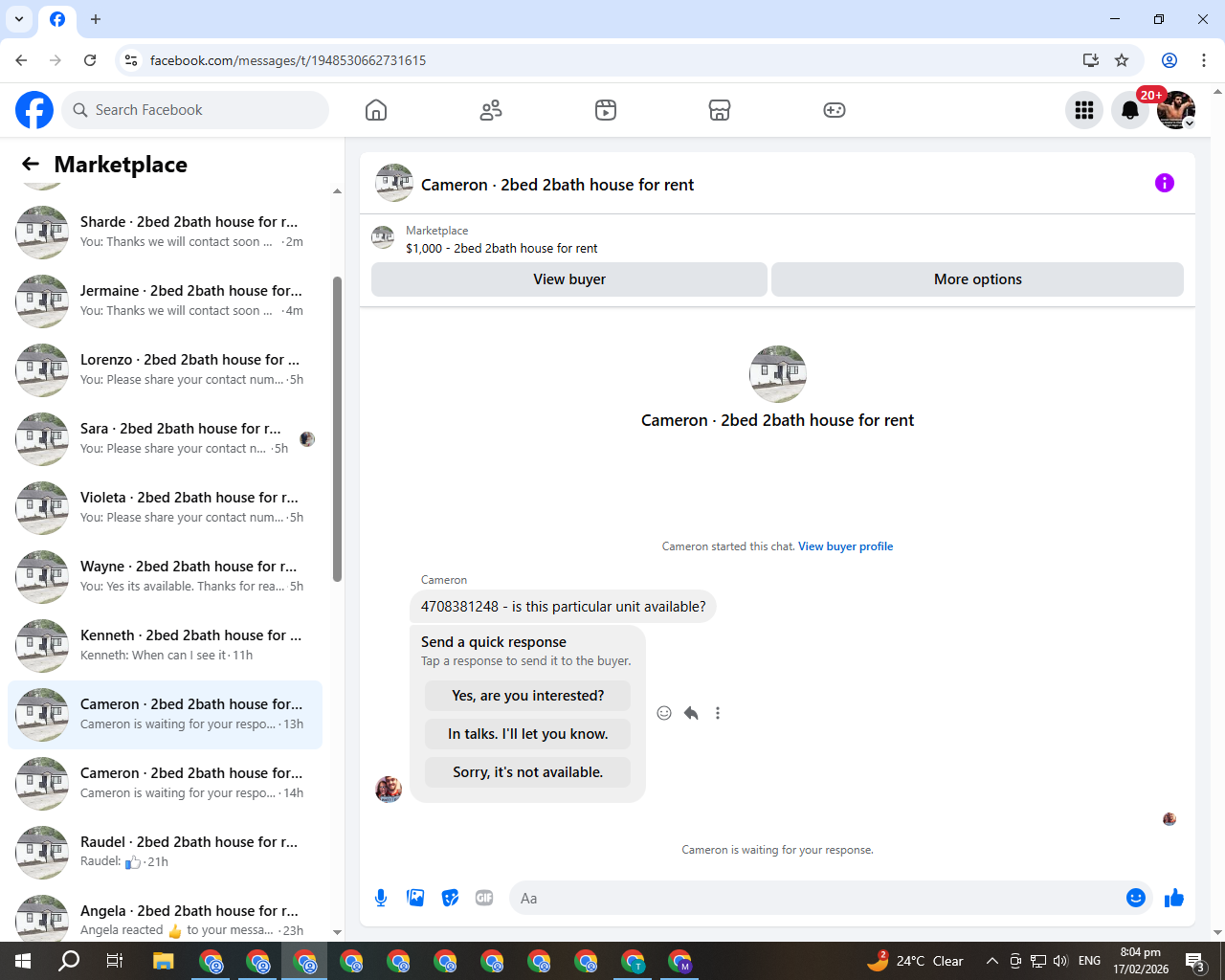Open the Wayne conversation
This screenshot has height=980, width=1225.
click(x=165, y=577)
